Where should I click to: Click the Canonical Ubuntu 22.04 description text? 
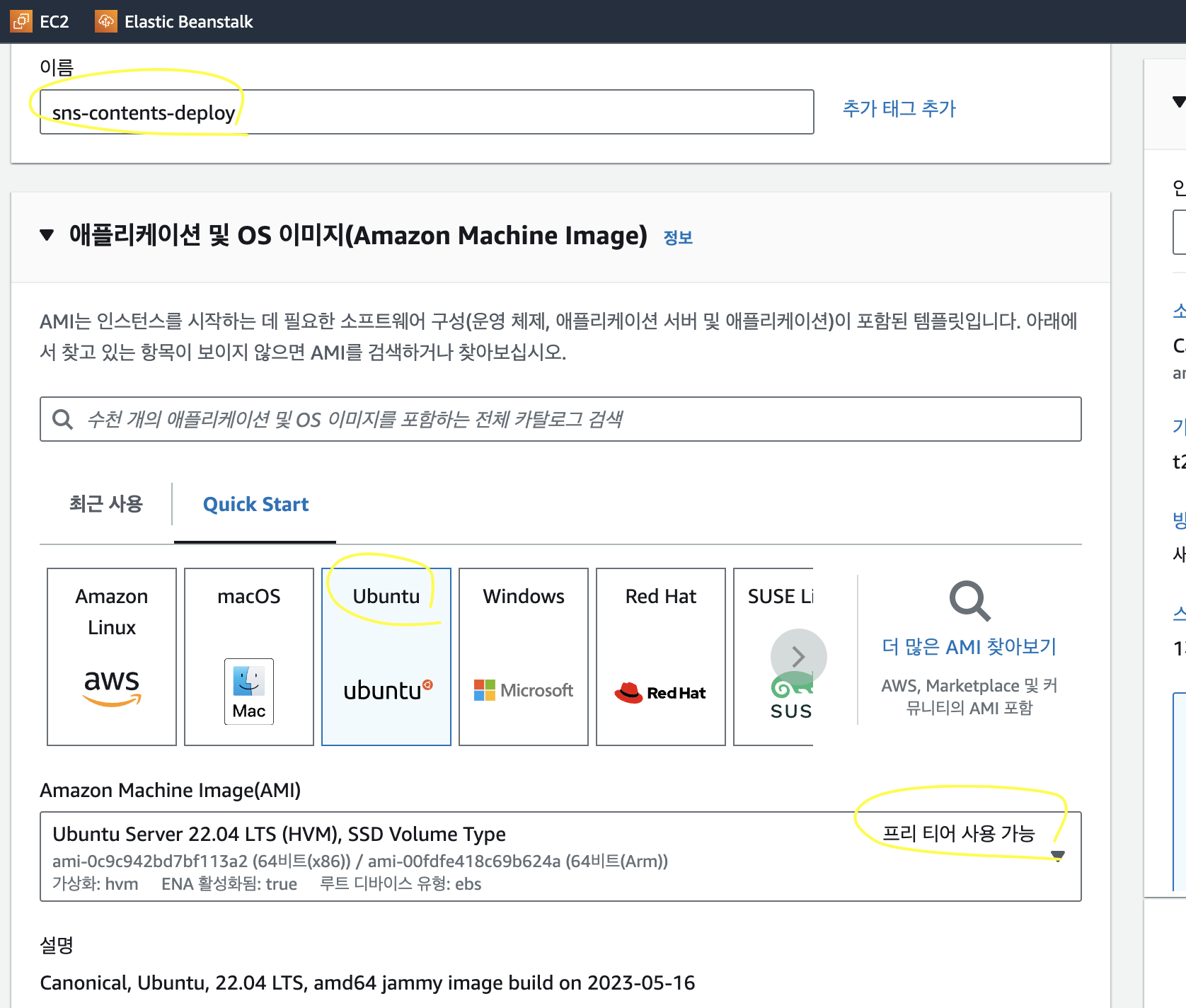(x=367, y=983)
